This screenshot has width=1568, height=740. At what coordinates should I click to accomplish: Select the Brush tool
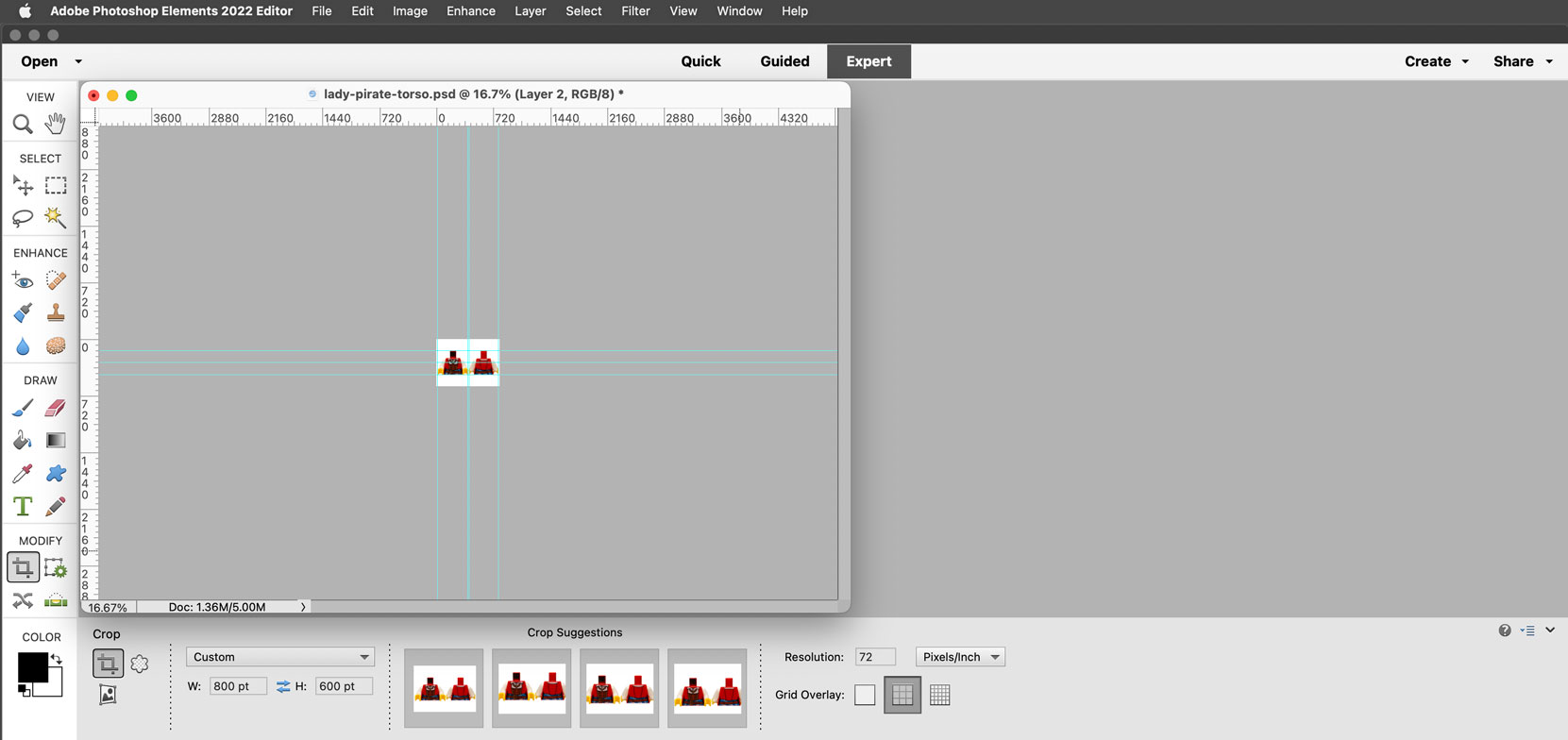pos(23,408)
